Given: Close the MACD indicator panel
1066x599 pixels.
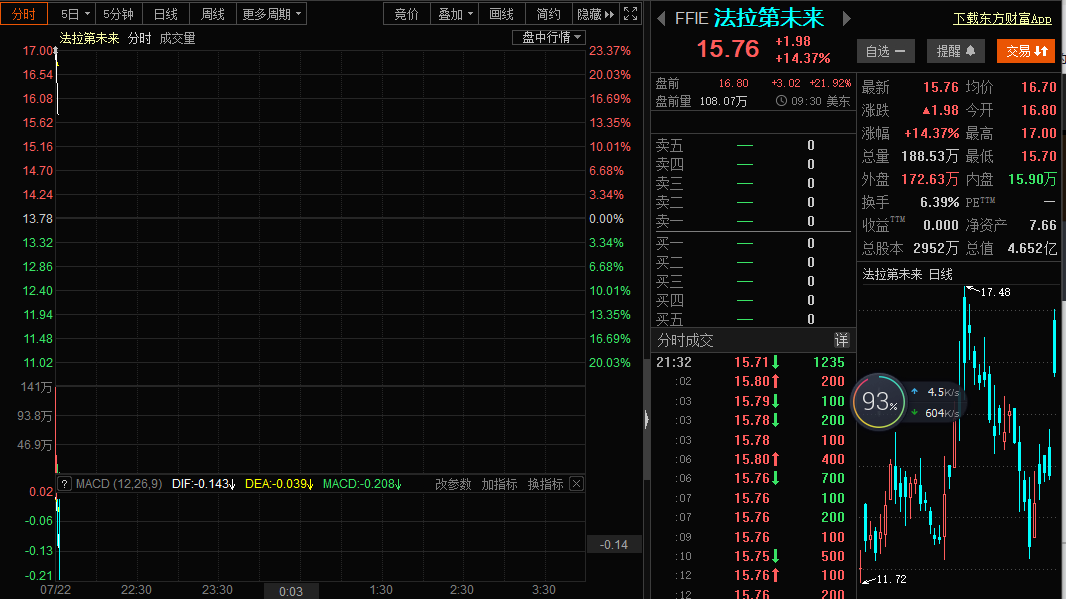Looking at the screenshot, I should tap(576, 484).
